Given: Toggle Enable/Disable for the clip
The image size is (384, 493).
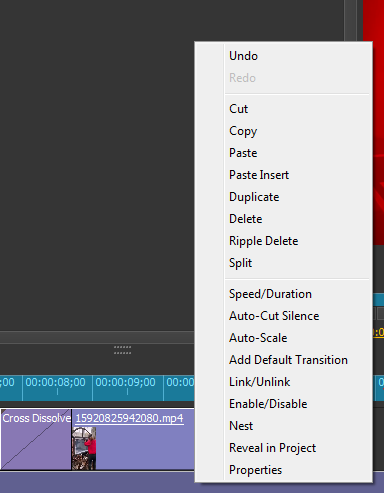Looking at the screenshot, I should click(283, 404).
